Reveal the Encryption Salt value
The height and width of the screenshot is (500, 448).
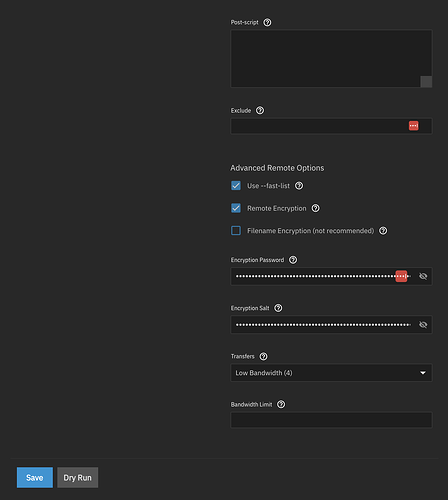point(423,325)
